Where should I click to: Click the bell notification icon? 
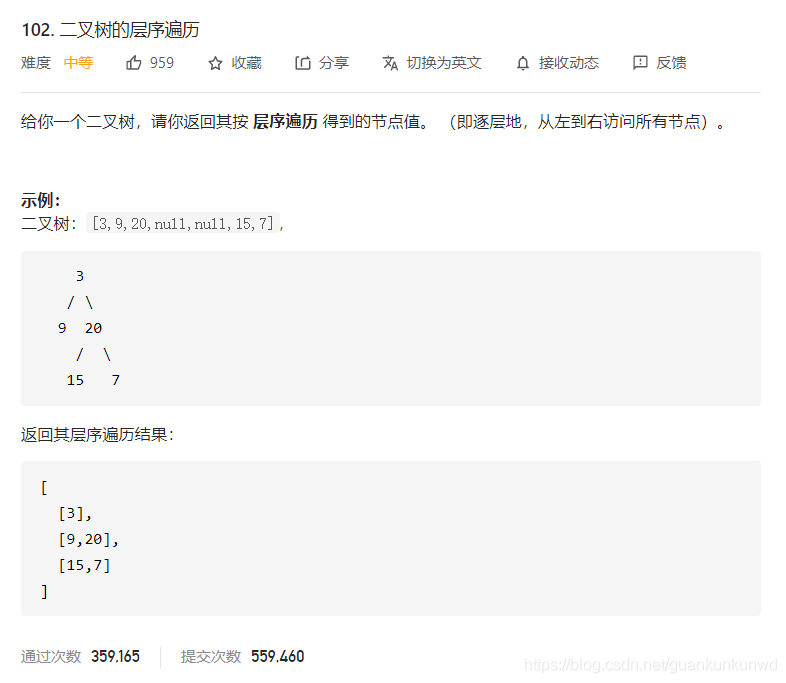[523, 63]
